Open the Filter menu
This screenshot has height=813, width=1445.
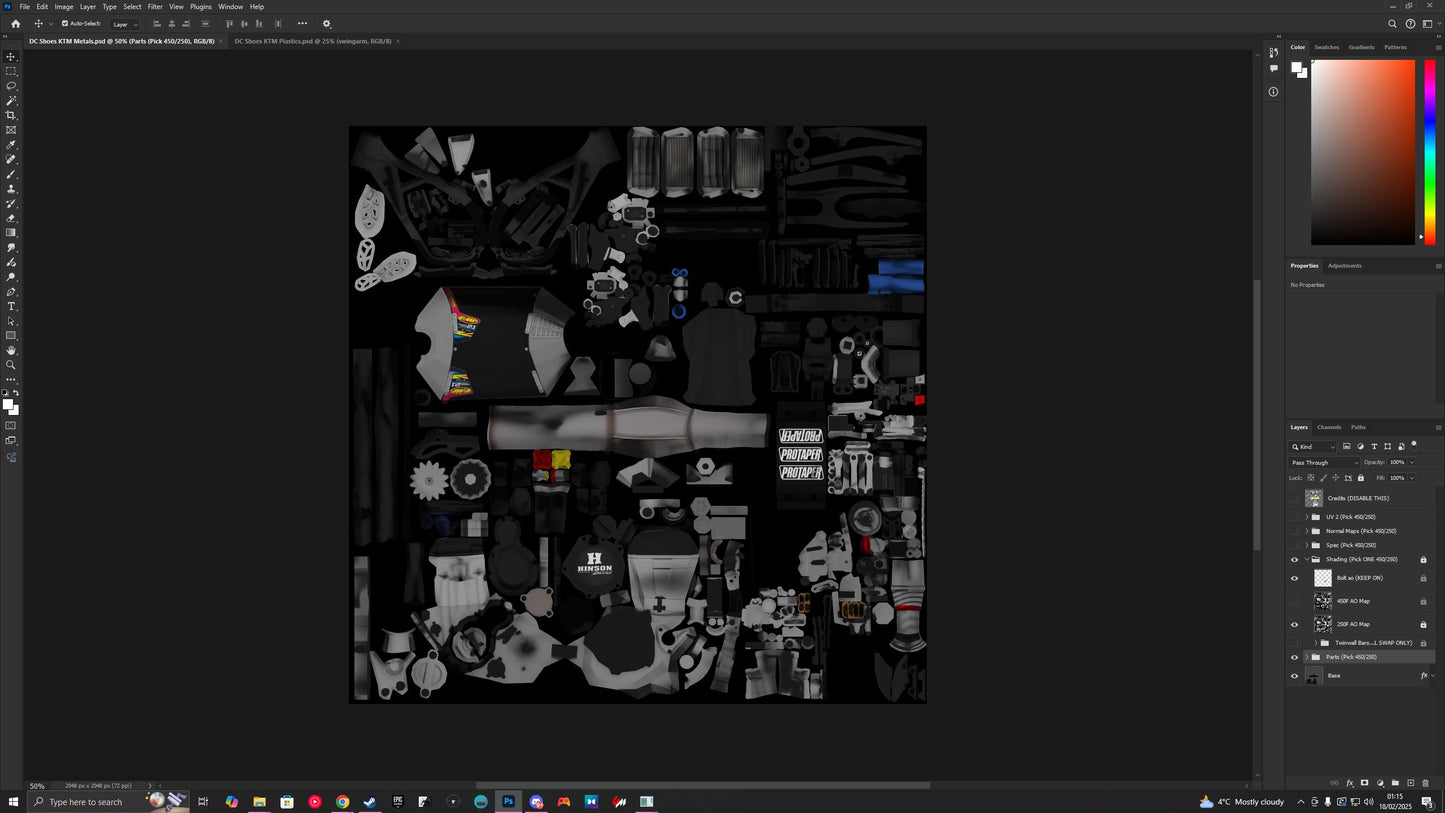pos(155,7)
